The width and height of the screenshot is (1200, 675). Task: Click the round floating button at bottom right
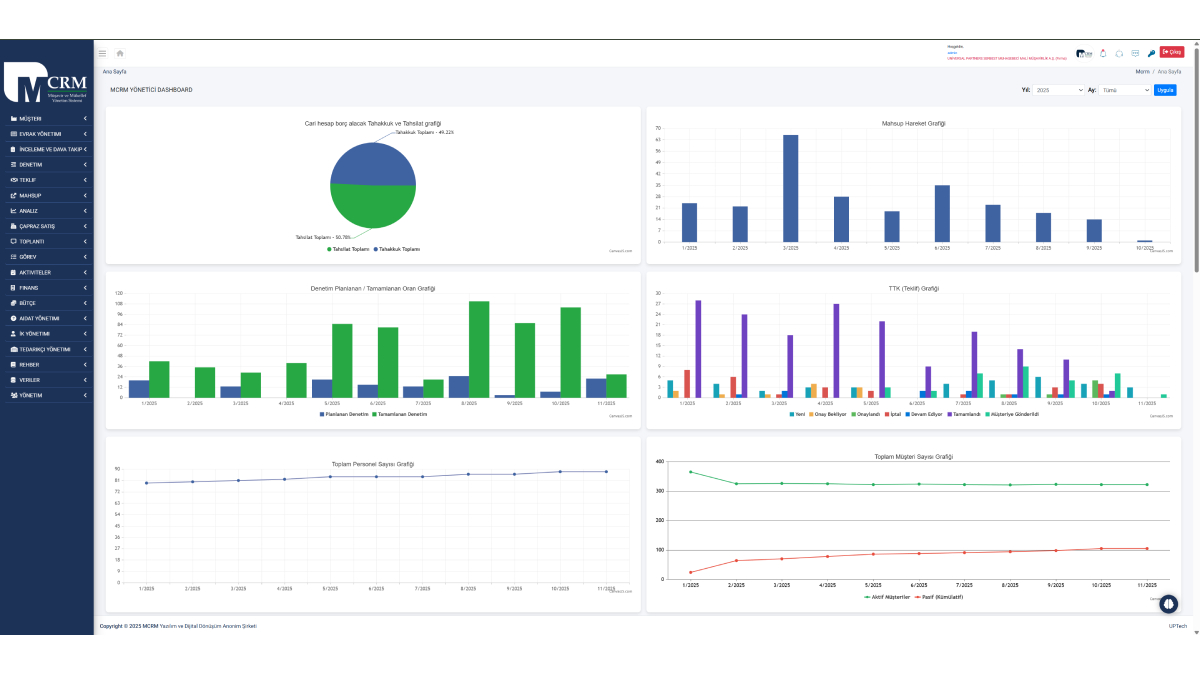click(1168, 603)
